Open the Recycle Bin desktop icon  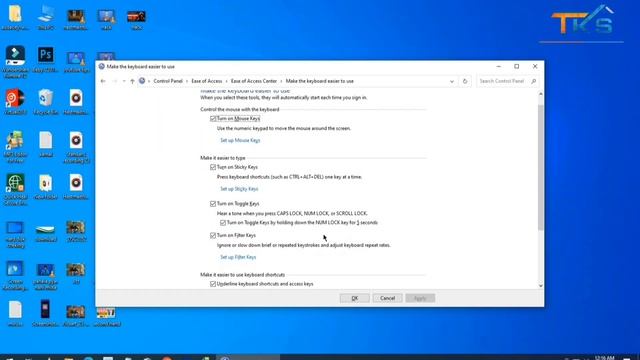coord(46,102)
